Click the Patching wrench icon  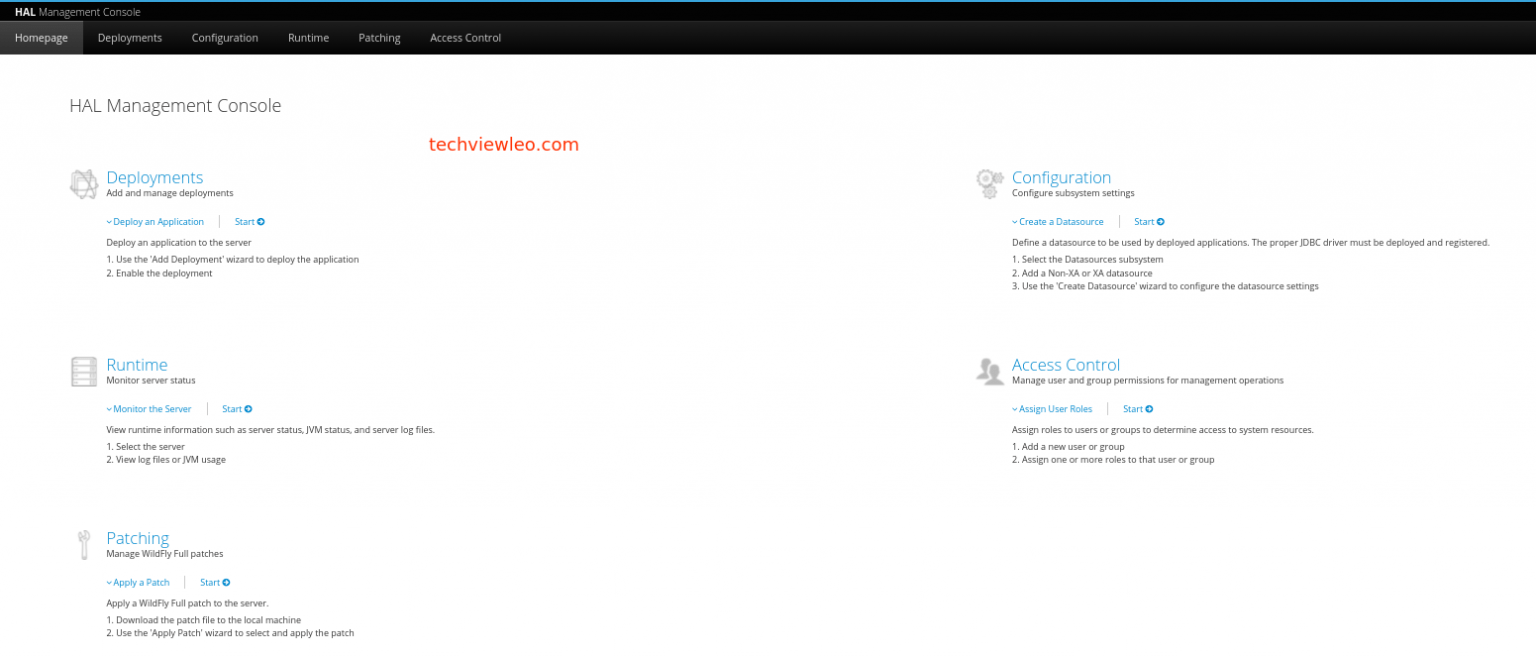pos(84,544)
